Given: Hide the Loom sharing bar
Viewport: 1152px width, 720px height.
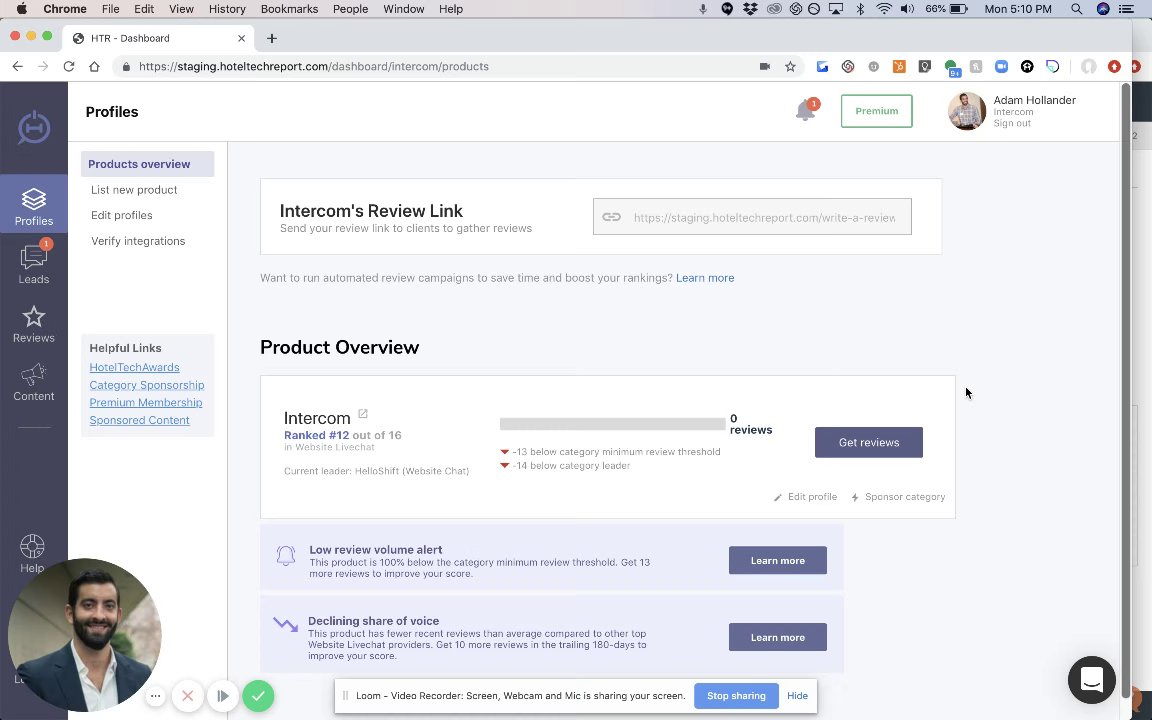Looking at the screenshot, I should [x=797, y=696].
